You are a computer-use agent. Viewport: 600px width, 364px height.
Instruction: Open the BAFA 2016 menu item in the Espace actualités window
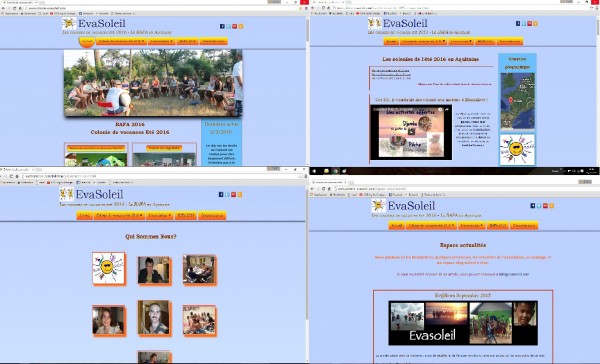497,226
